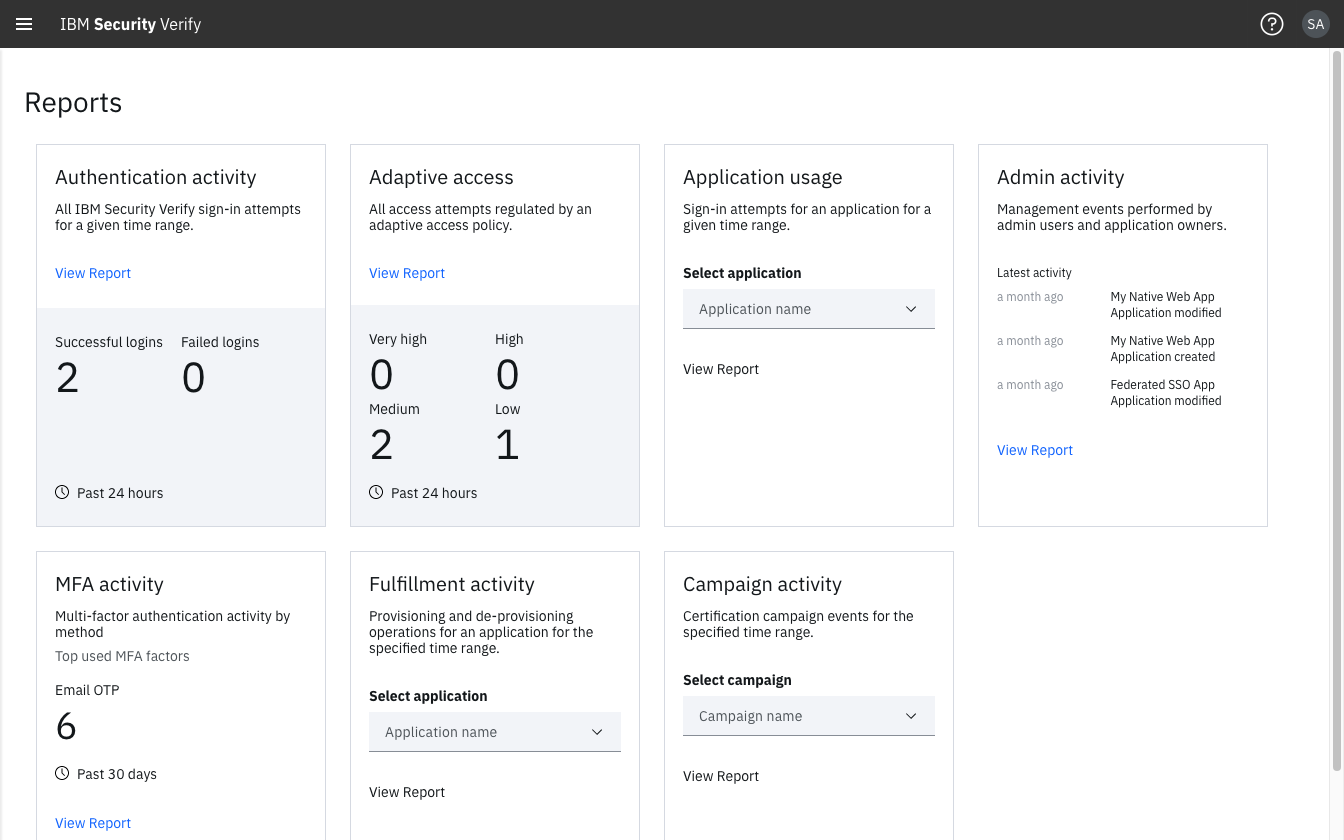View Report for Authentication activity
The height and width of the screenshot is (840, 1344).
tap(93, 273)
